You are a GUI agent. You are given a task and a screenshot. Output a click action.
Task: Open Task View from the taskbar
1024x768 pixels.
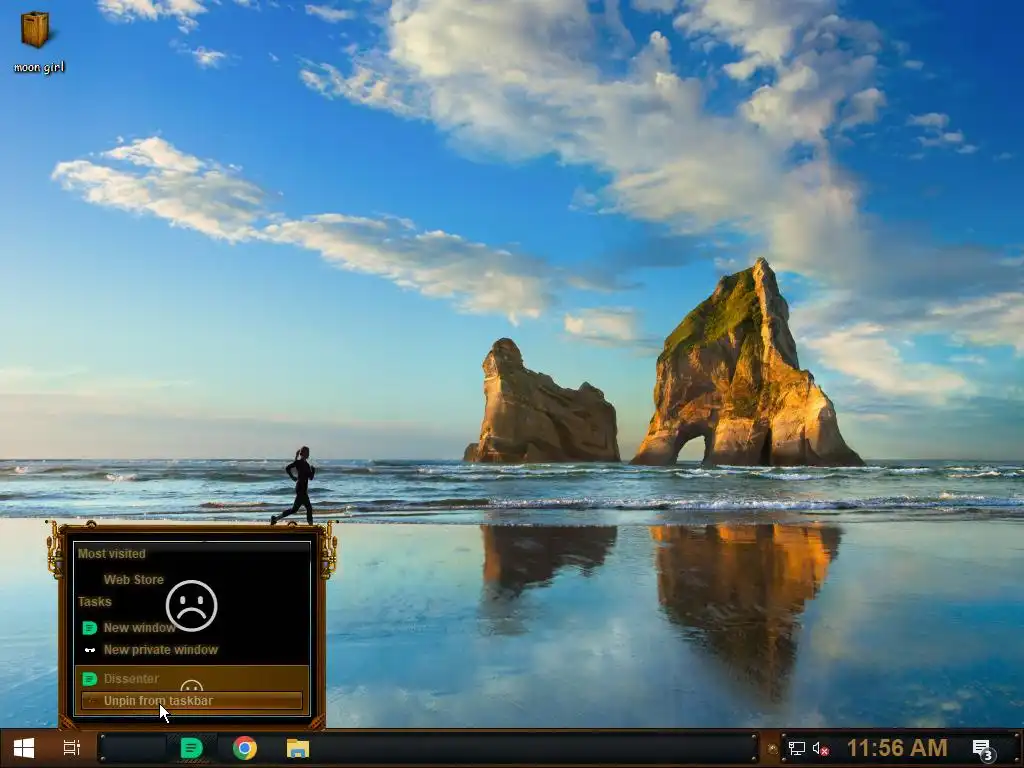click(72, 748)
